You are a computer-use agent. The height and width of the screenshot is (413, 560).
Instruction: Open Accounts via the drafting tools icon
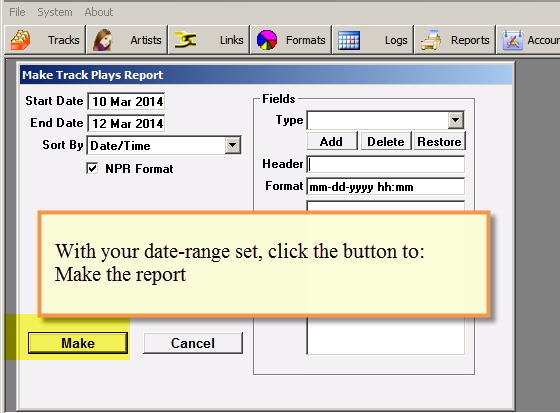[x=512, y=40]
